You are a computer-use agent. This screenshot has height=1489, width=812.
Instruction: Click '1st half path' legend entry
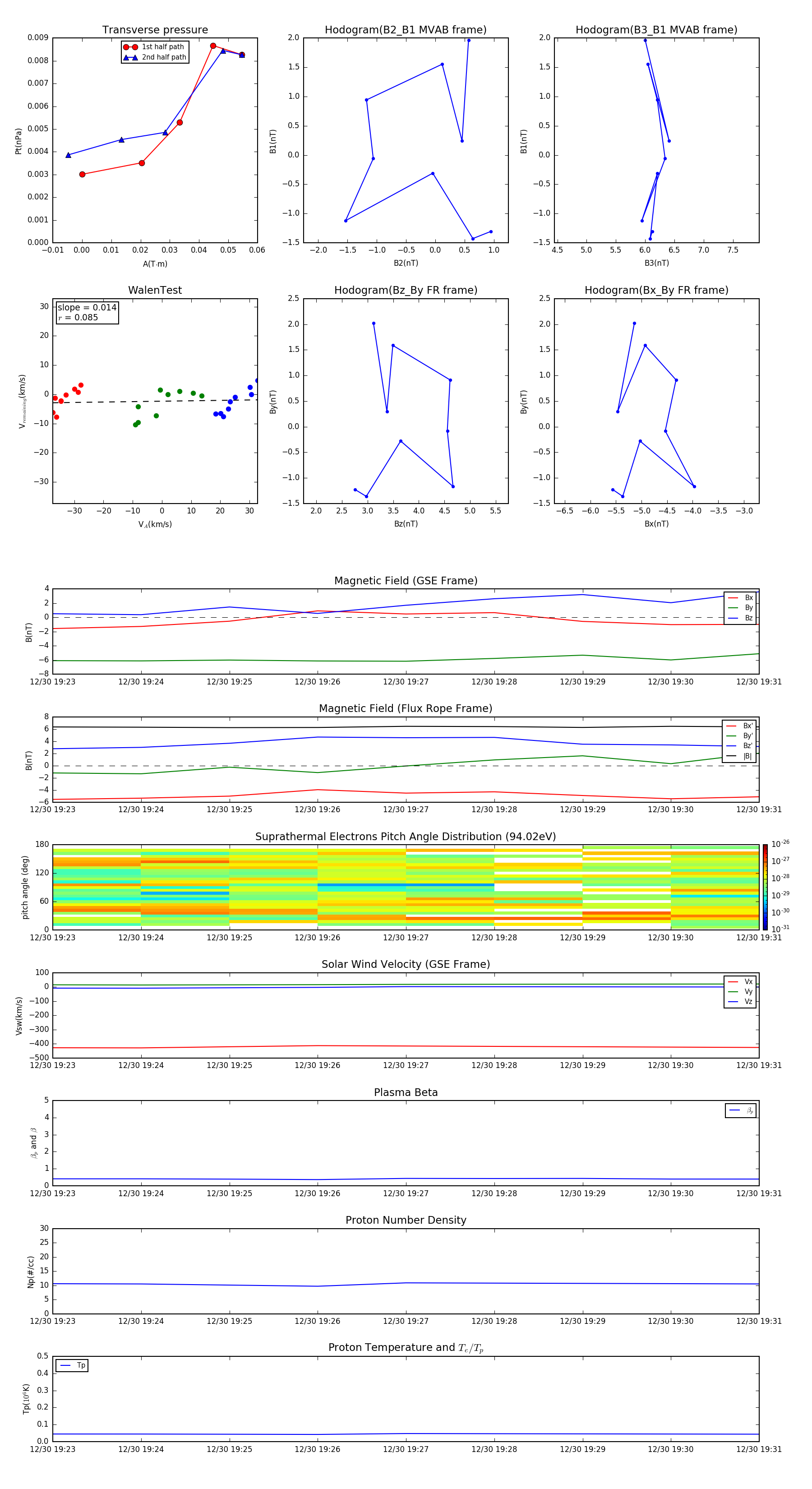154,47
